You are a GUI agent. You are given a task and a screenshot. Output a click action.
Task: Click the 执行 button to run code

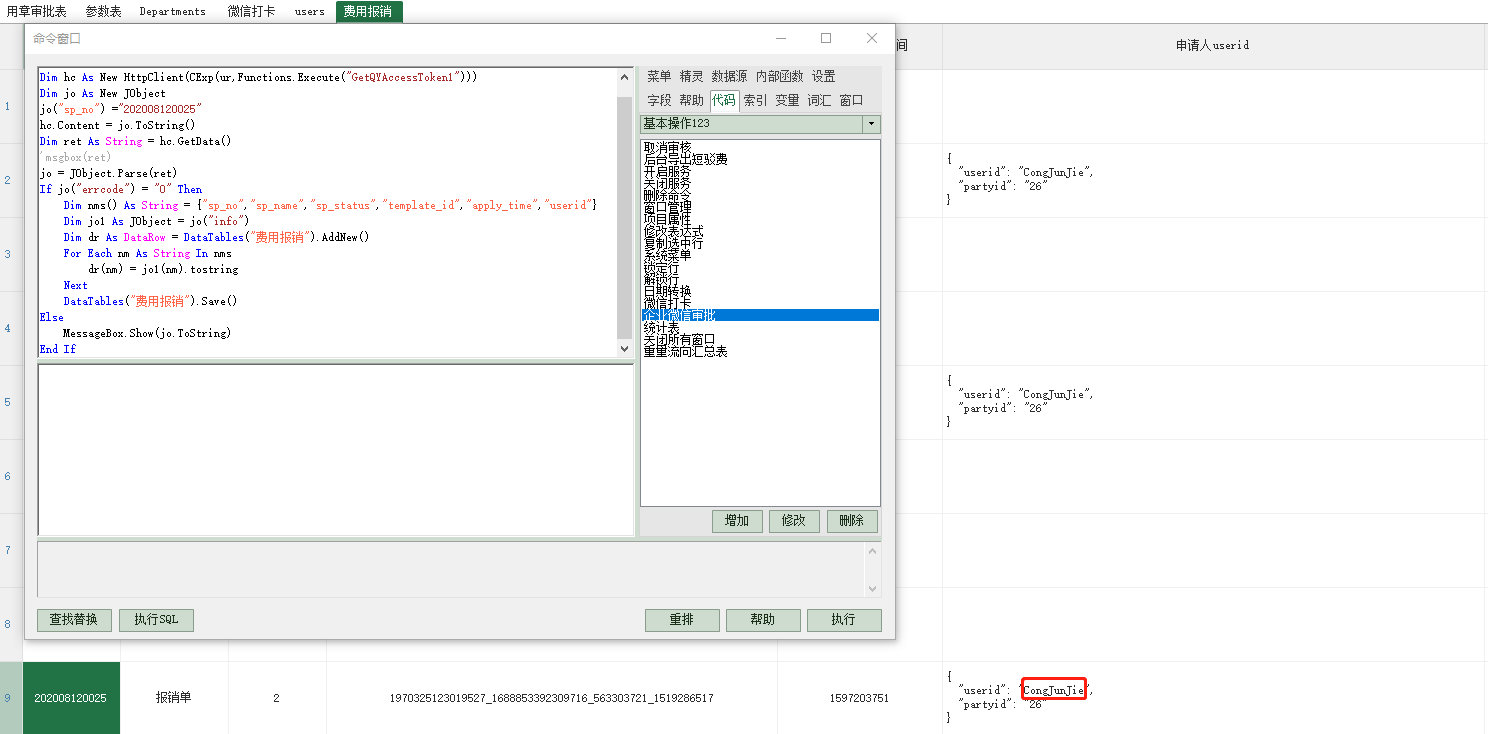[843, 620]
